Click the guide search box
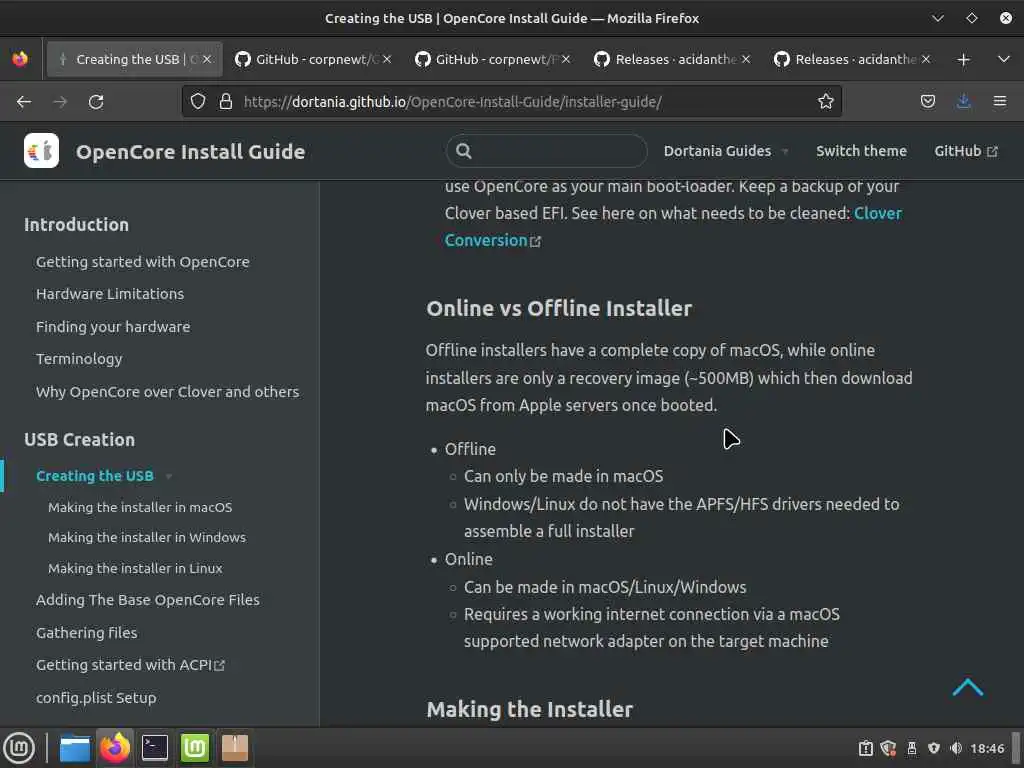Screen dimensions: 1024x768 [x=547, y=151]
